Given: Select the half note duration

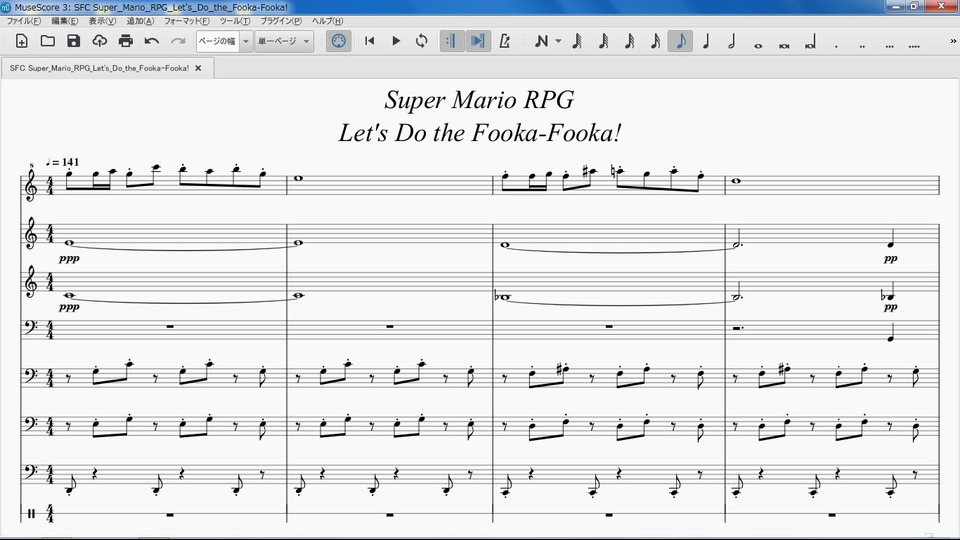Looking at the screenshot, I should click(x=732, y=41).
